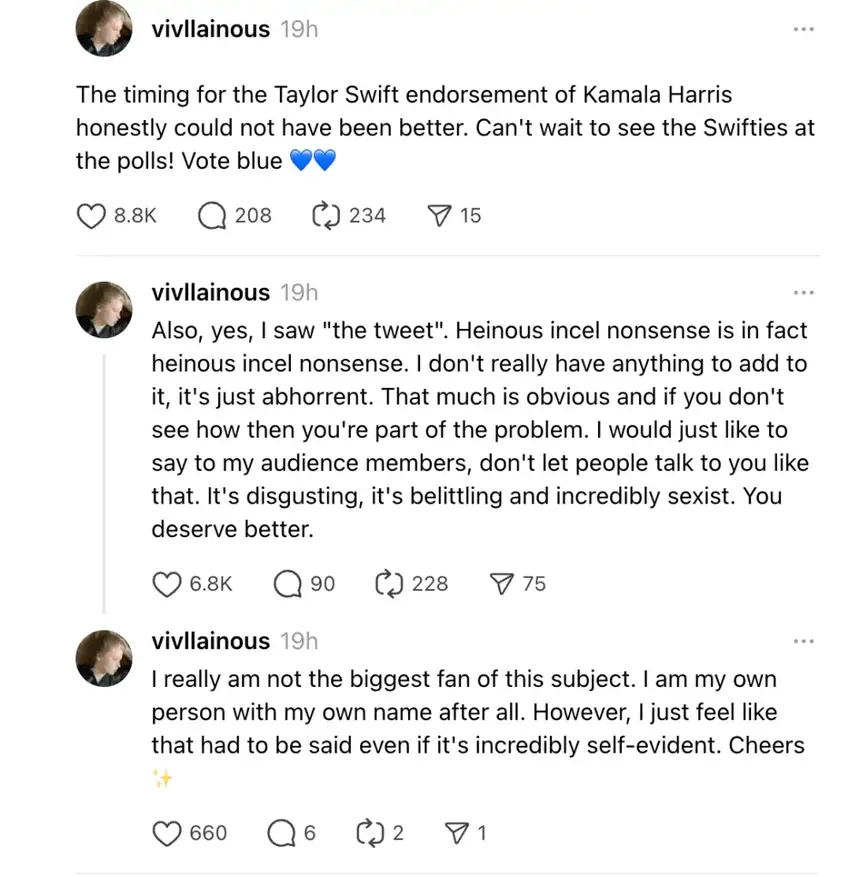
Task: Open profile picture on the first post
Action: coord(104,29)
